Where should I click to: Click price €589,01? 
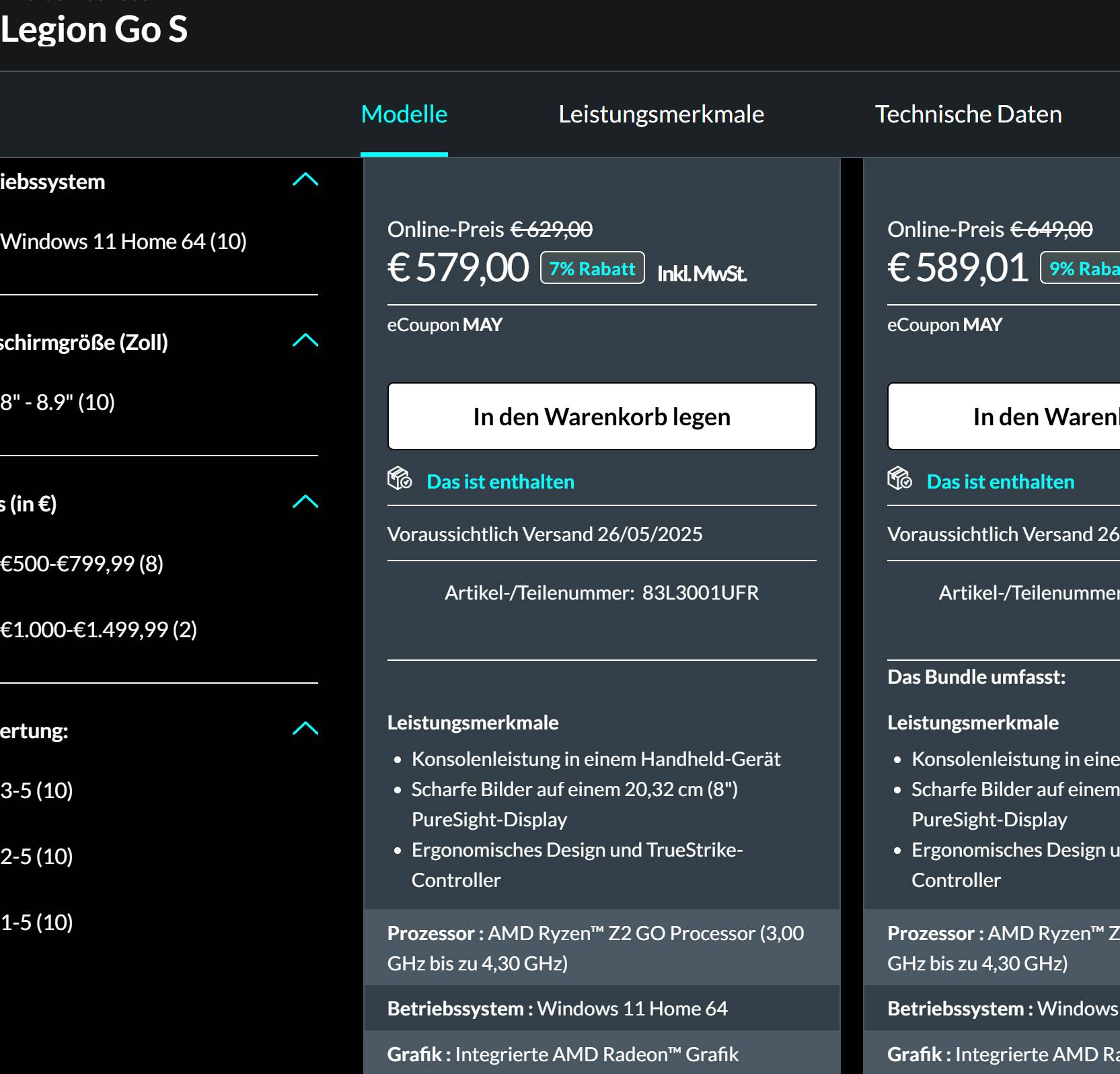(x=958, y=268)
